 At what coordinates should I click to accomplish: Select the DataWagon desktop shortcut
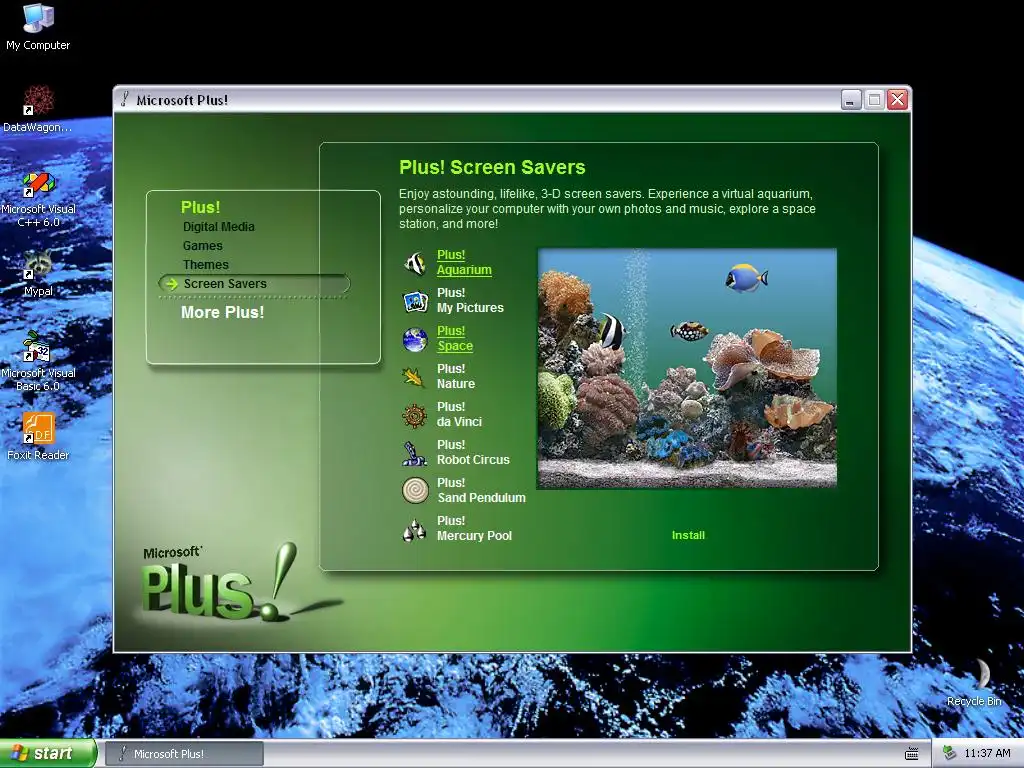click(x=38, y=108)
